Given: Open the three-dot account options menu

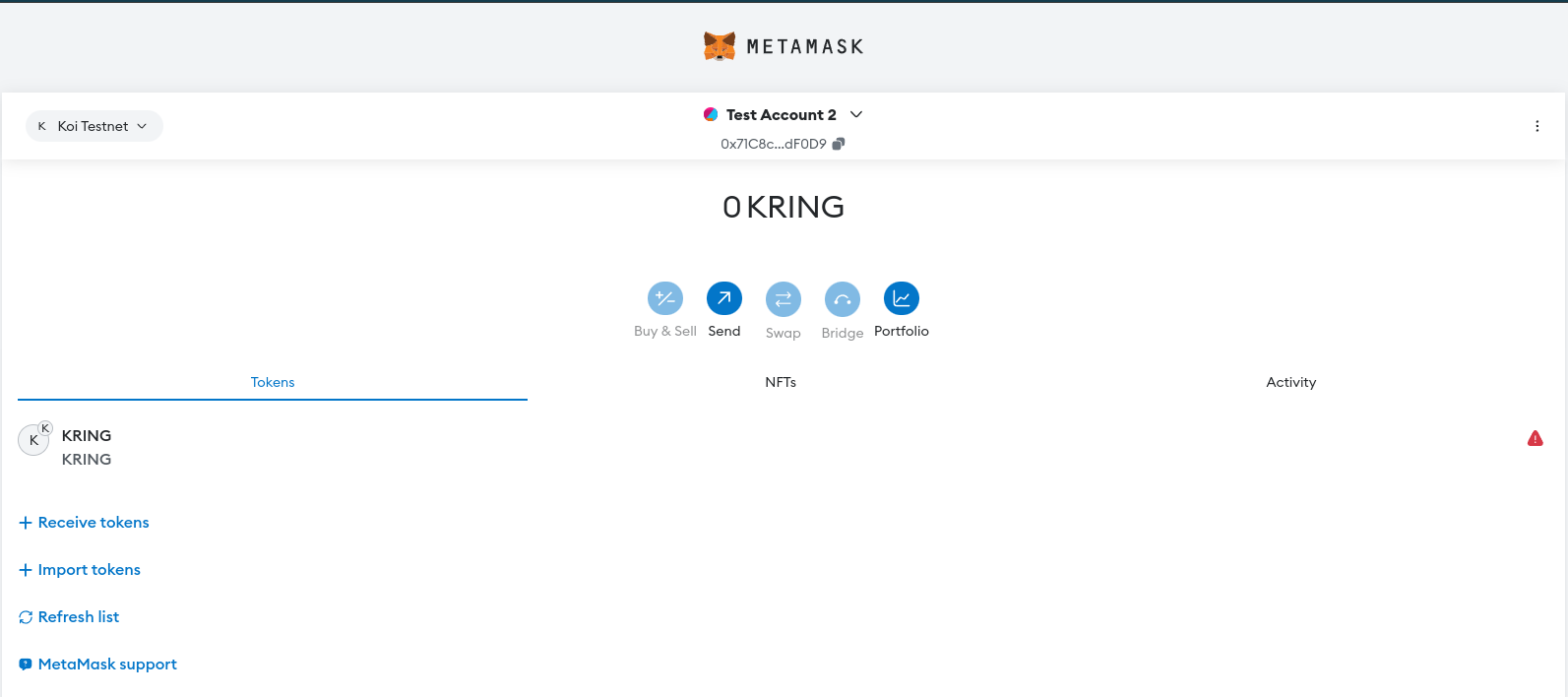Looking at the screenshot, I should tap(1537, 126).
